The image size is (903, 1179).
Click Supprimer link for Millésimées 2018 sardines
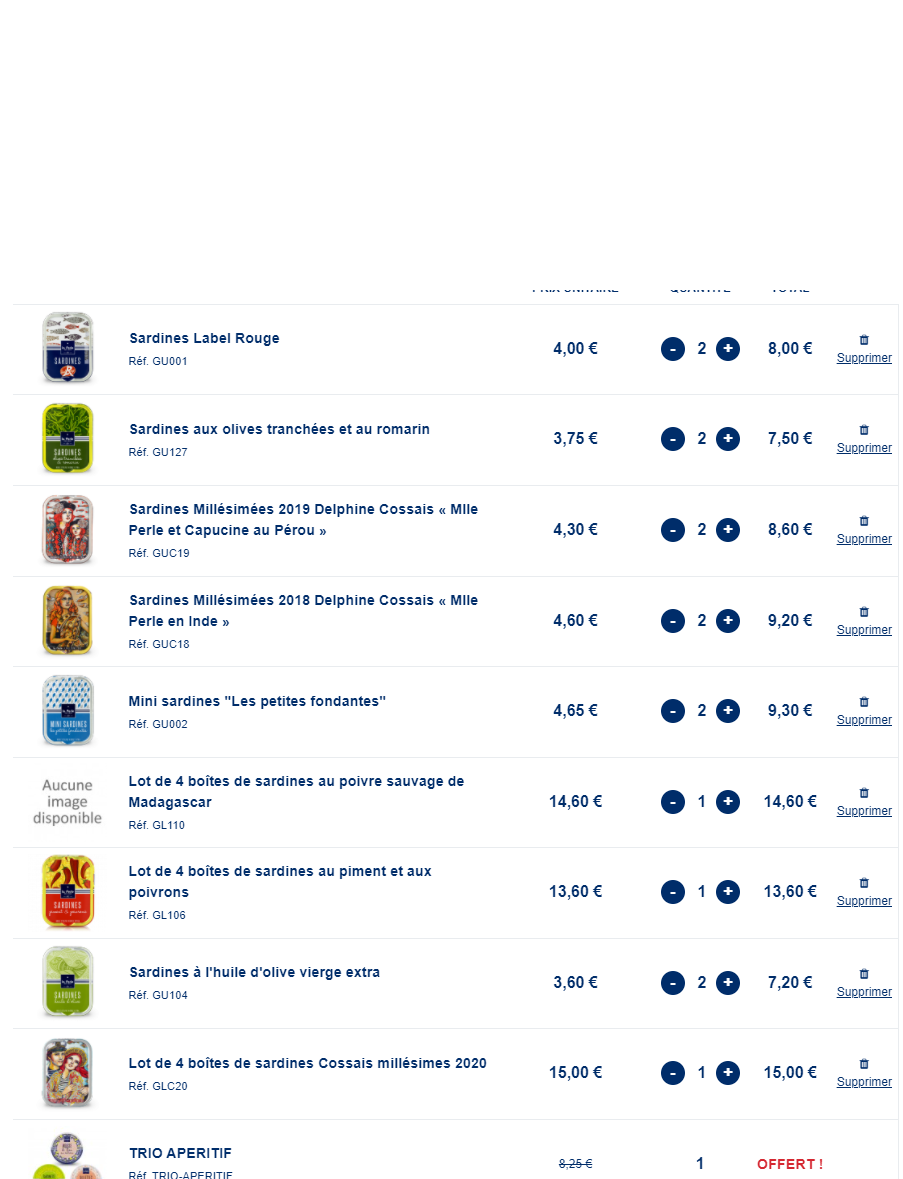pos(864,630)
